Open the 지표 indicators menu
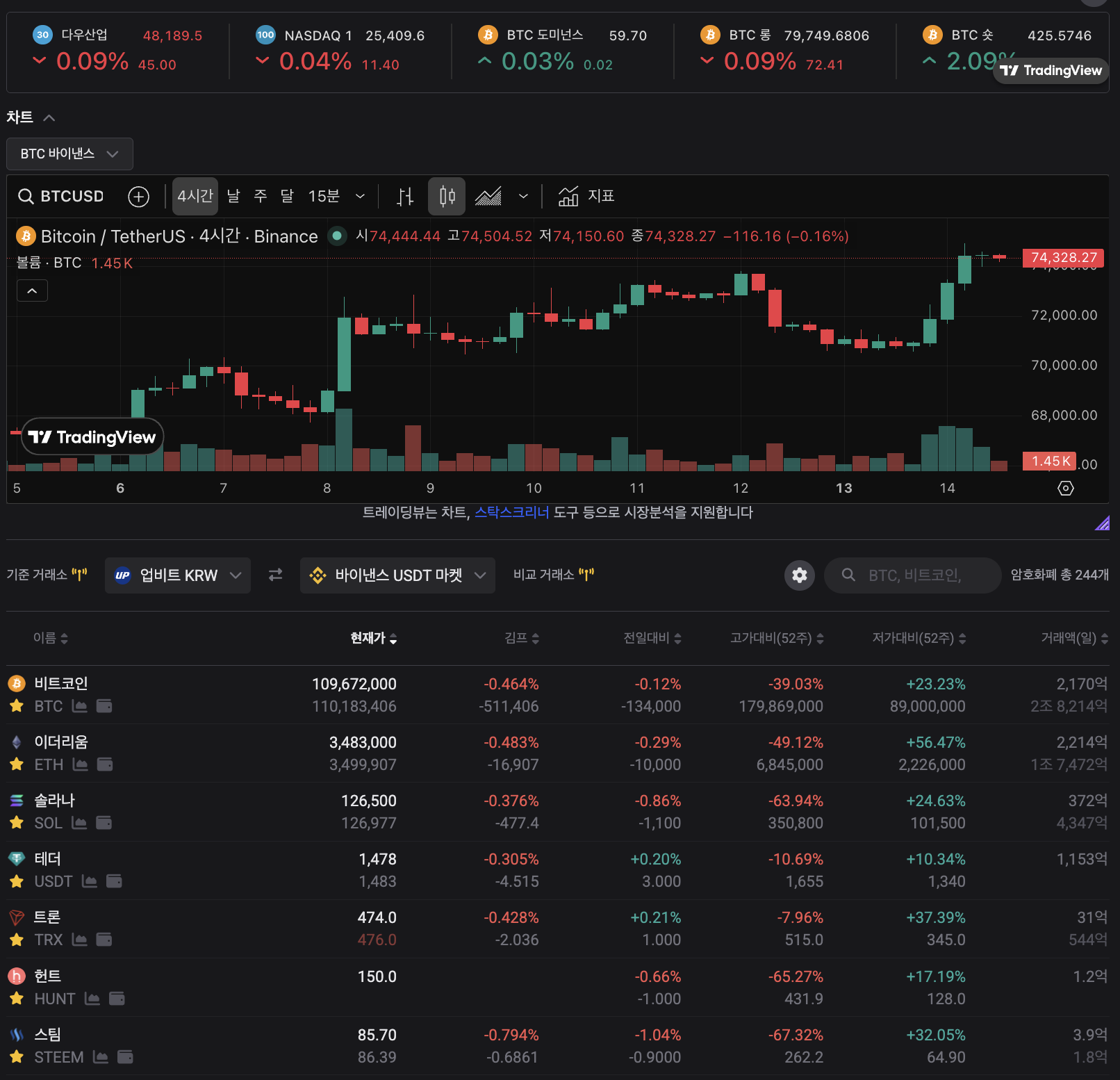 click(x=586, y=197)
